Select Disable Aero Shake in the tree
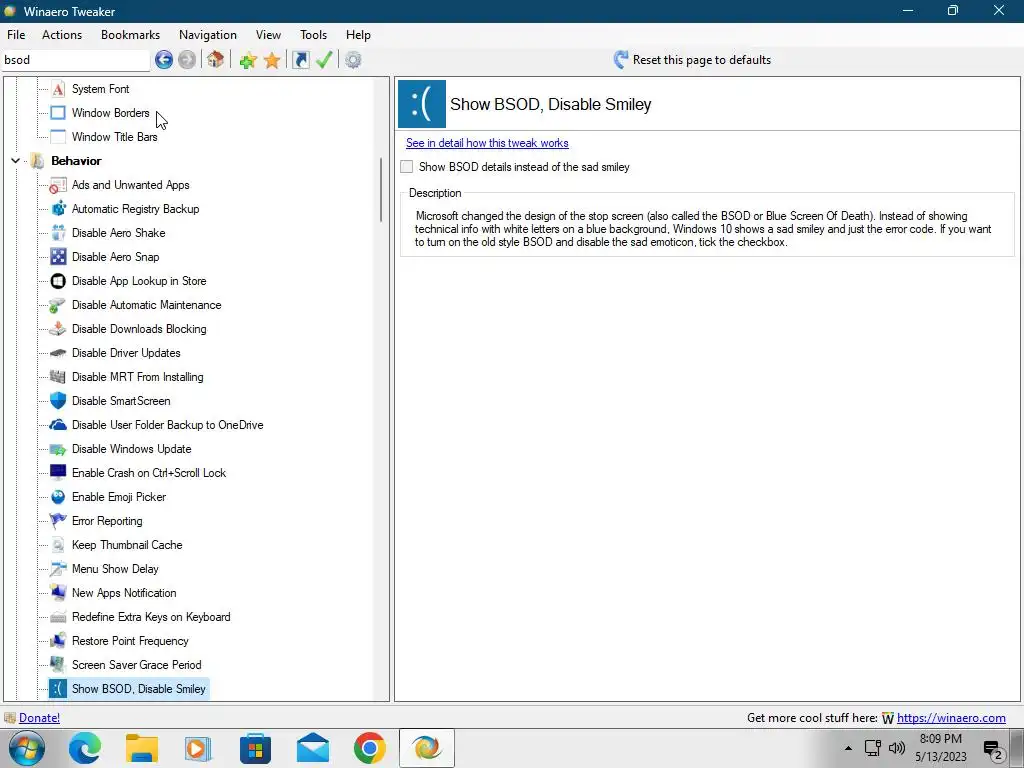Image resolution: width=1024 pixels, height=768 pixels. (118, 233)
